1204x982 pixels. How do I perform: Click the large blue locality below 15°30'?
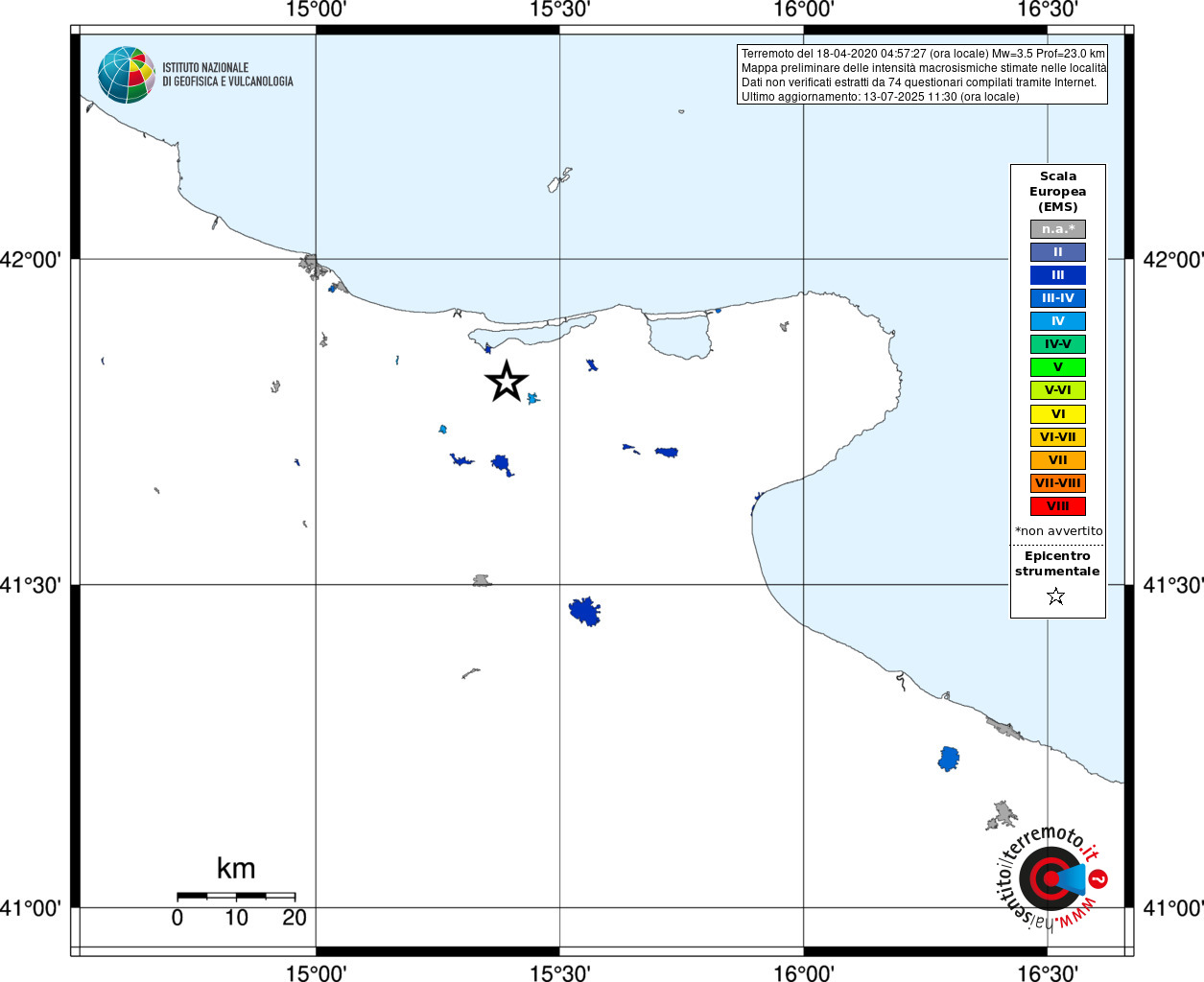click(584, 611)
